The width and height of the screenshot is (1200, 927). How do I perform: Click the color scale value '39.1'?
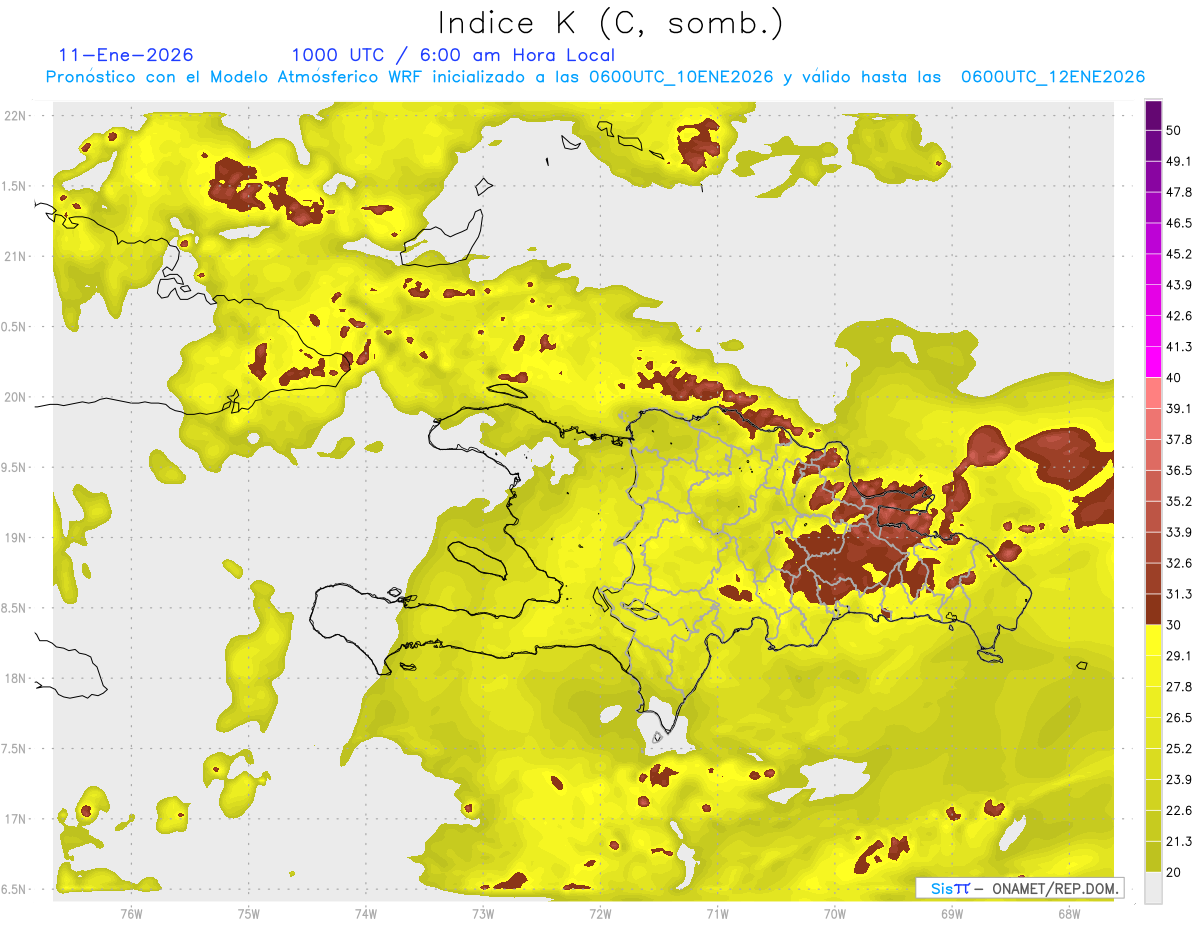[1179, 409]
